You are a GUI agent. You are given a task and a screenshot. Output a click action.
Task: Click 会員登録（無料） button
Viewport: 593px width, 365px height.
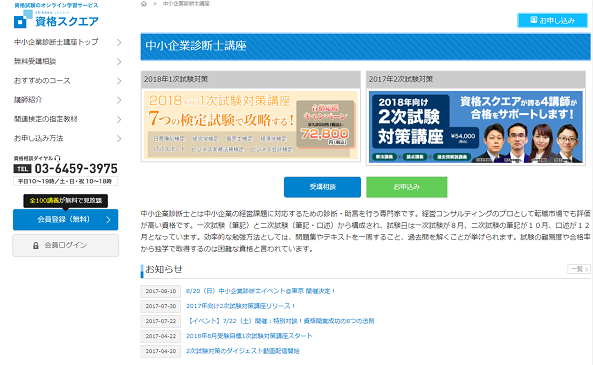65,220
